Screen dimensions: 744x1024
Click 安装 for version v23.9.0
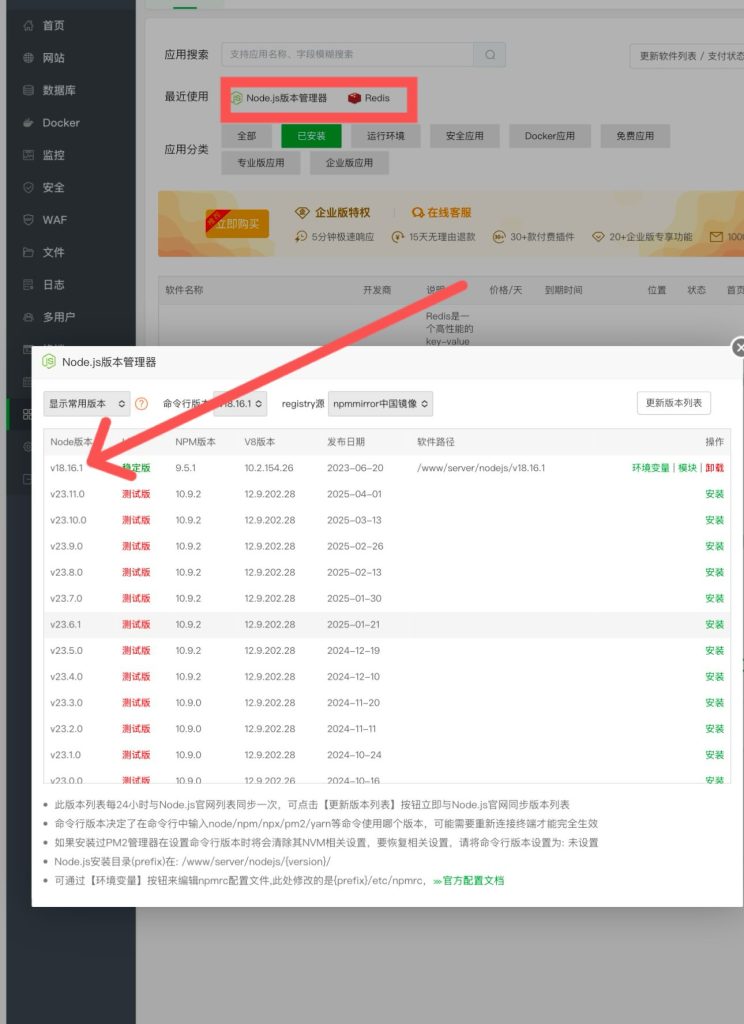click(715, 547)
